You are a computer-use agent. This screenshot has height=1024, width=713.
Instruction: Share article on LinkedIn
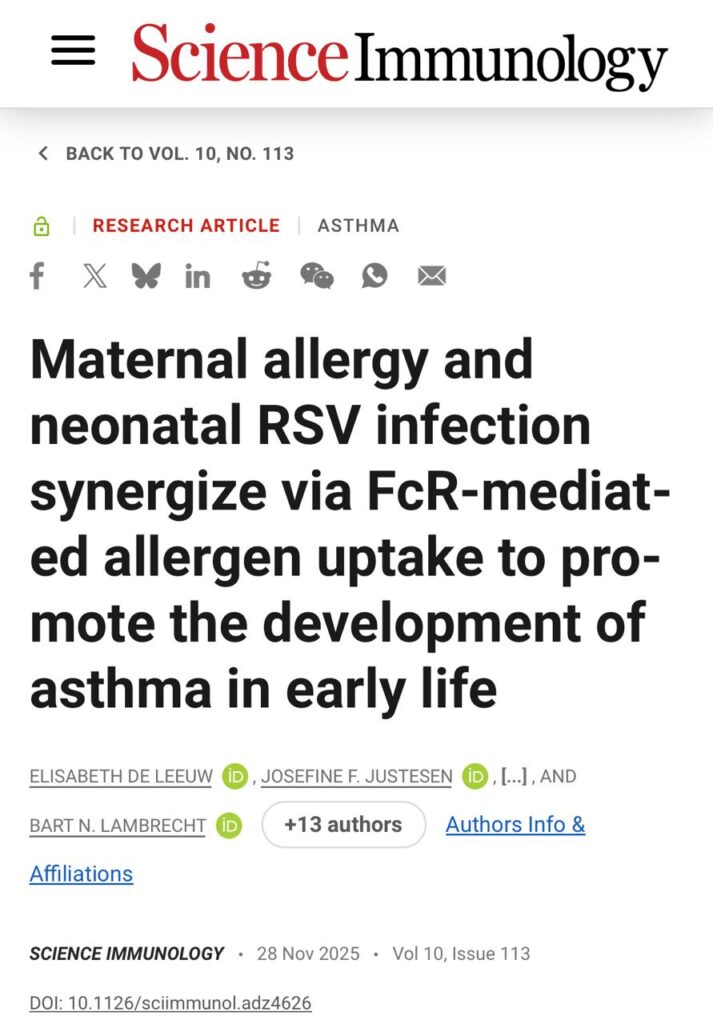click(197, 276)
